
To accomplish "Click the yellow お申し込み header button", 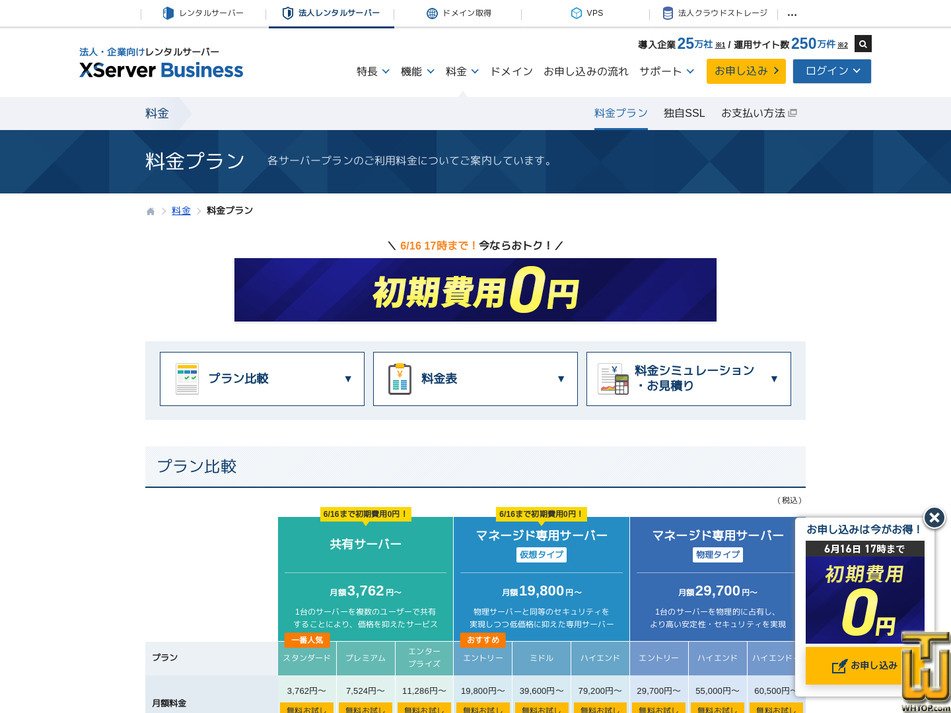I will 746,71.
